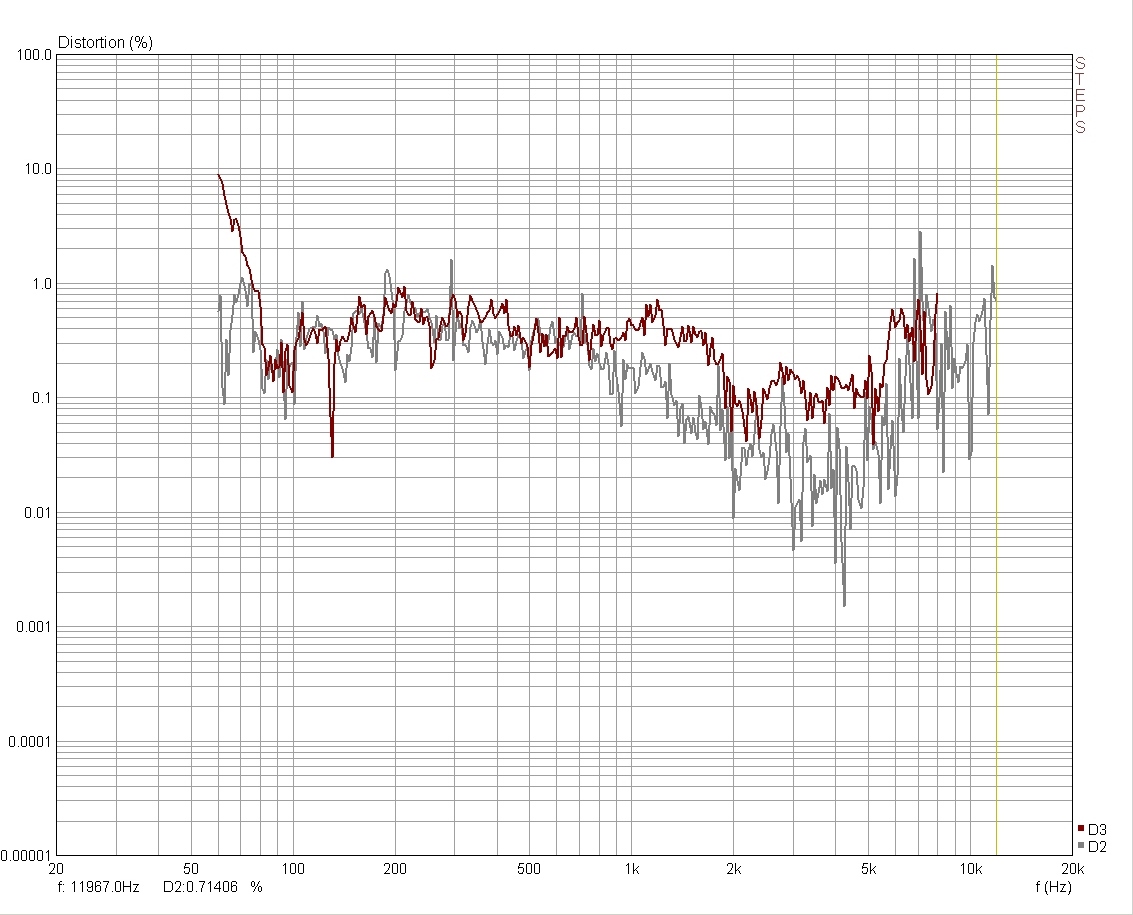This screenshot has height=915, width=1133.
Task: Click the 100.0 label on the Y-axis
Action: coord(35,54)
